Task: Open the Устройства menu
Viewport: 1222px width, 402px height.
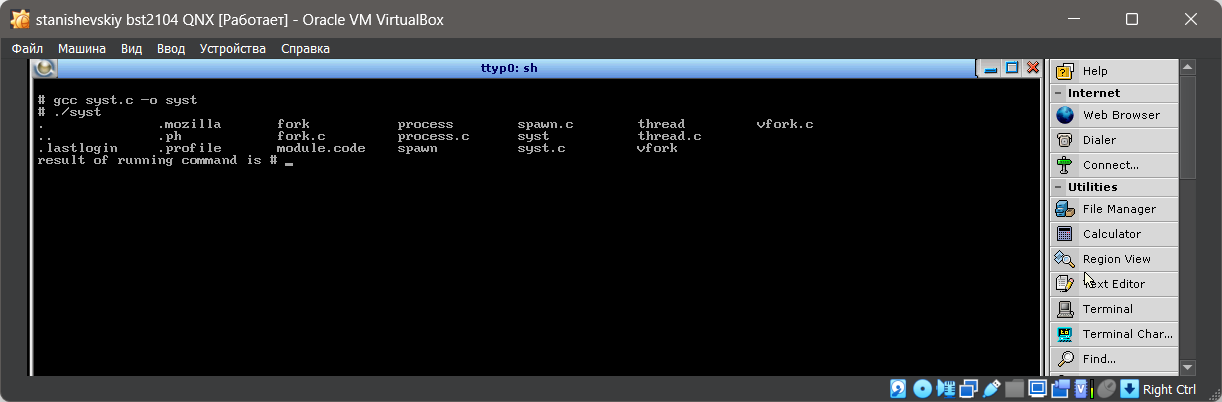Action: (x=233, y=48)
